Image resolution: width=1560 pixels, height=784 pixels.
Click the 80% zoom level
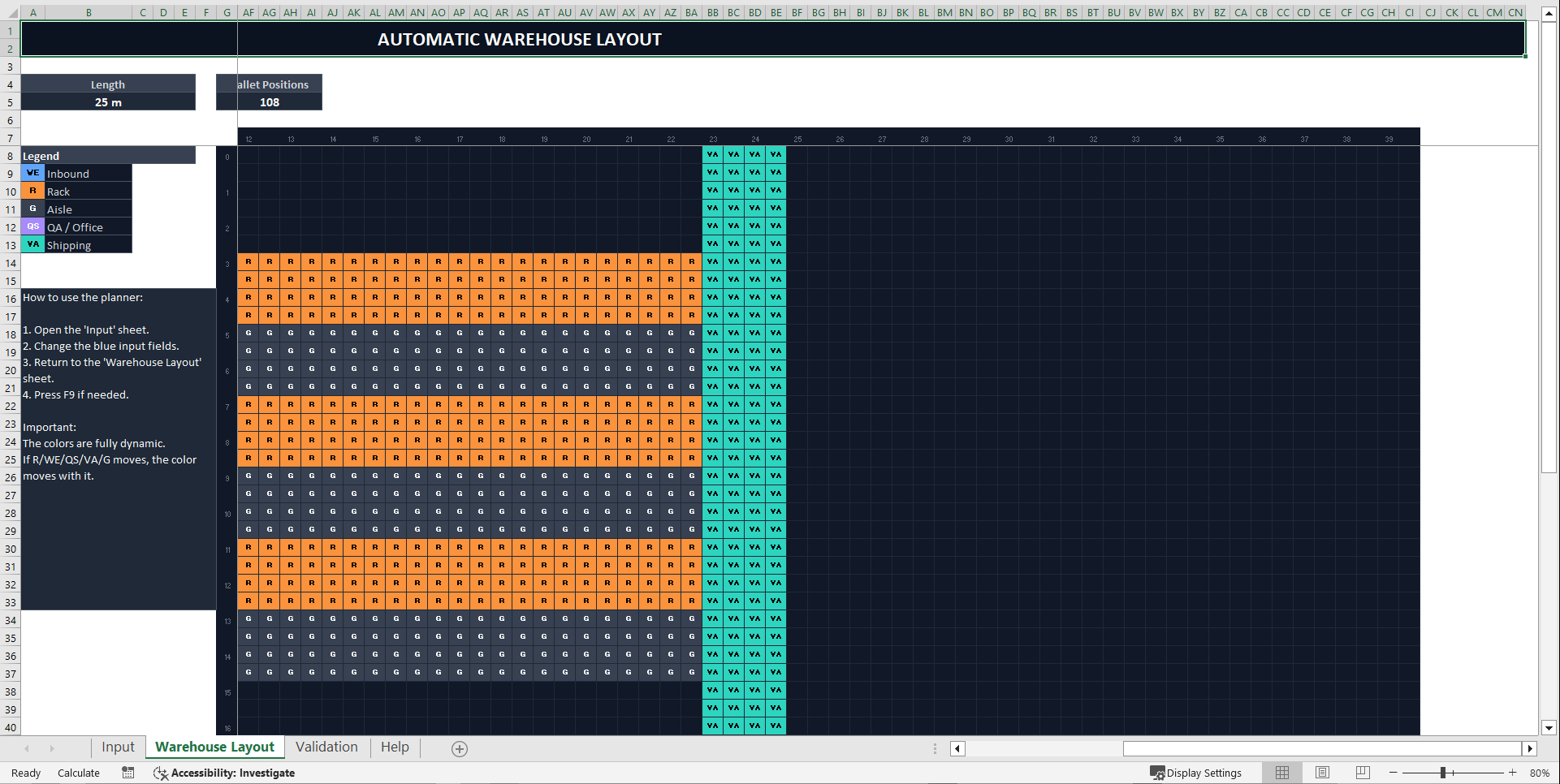point(1539,773)
